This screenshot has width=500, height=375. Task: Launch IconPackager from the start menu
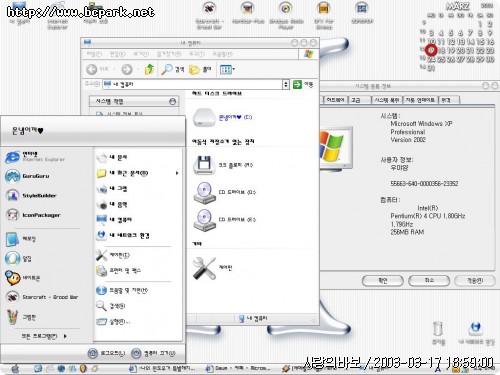click(x=33, y=215)
